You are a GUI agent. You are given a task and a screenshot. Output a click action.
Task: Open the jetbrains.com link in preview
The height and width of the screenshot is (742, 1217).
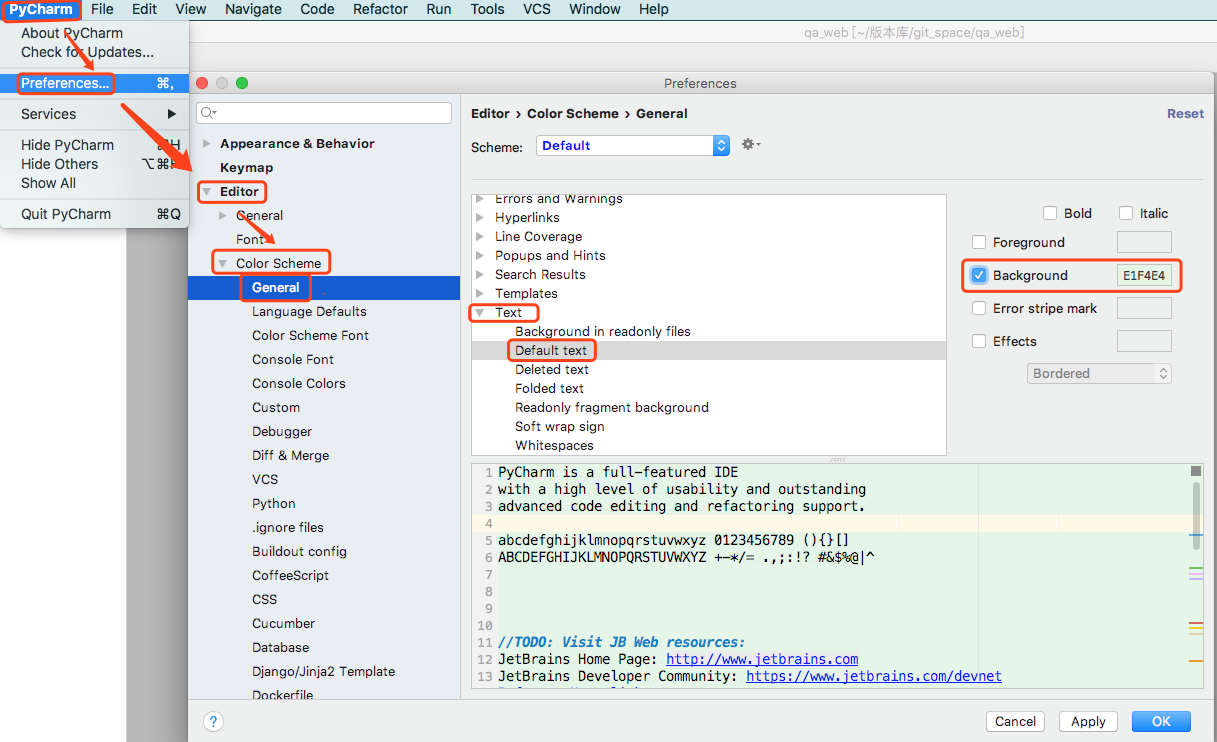coord(762,659)
